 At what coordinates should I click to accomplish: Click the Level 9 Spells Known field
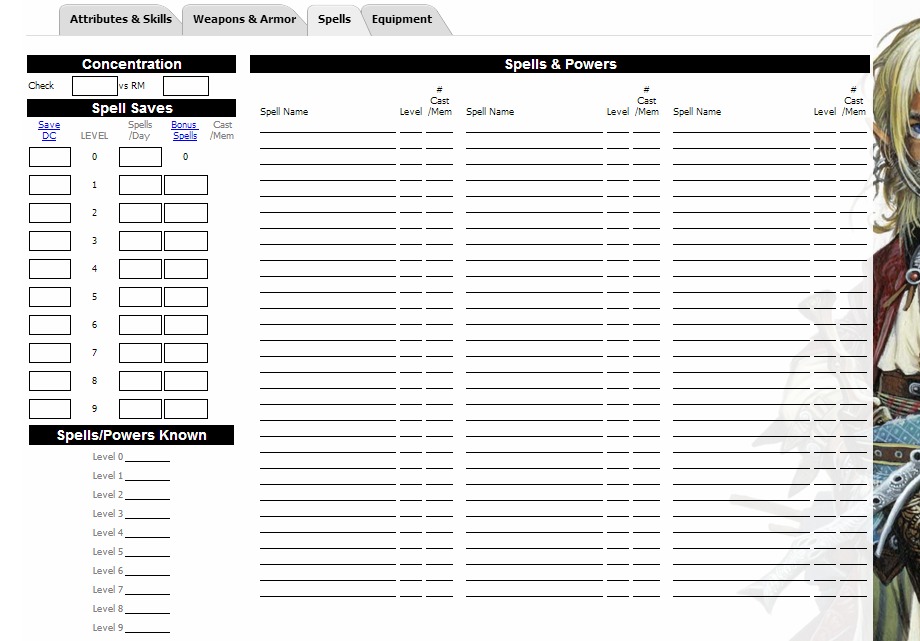coord(147,627)
